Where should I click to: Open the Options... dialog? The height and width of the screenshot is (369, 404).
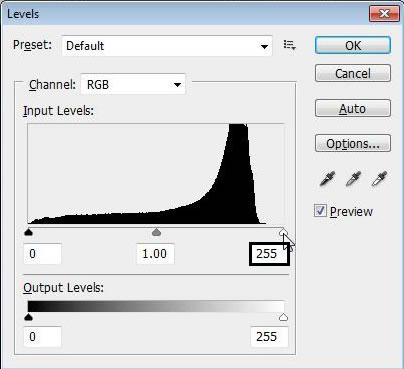[353, 143]
